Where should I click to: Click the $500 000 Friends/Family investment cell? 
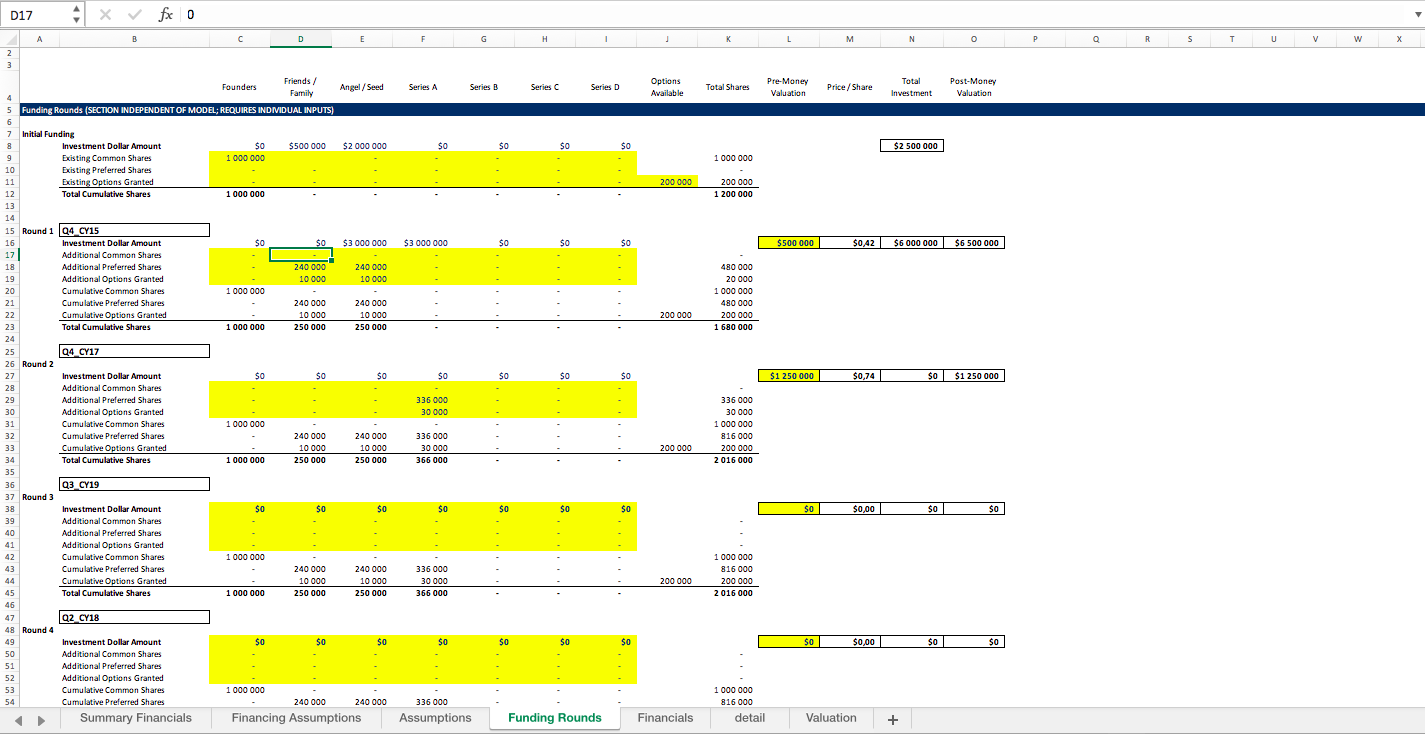(x=301, y=146)
